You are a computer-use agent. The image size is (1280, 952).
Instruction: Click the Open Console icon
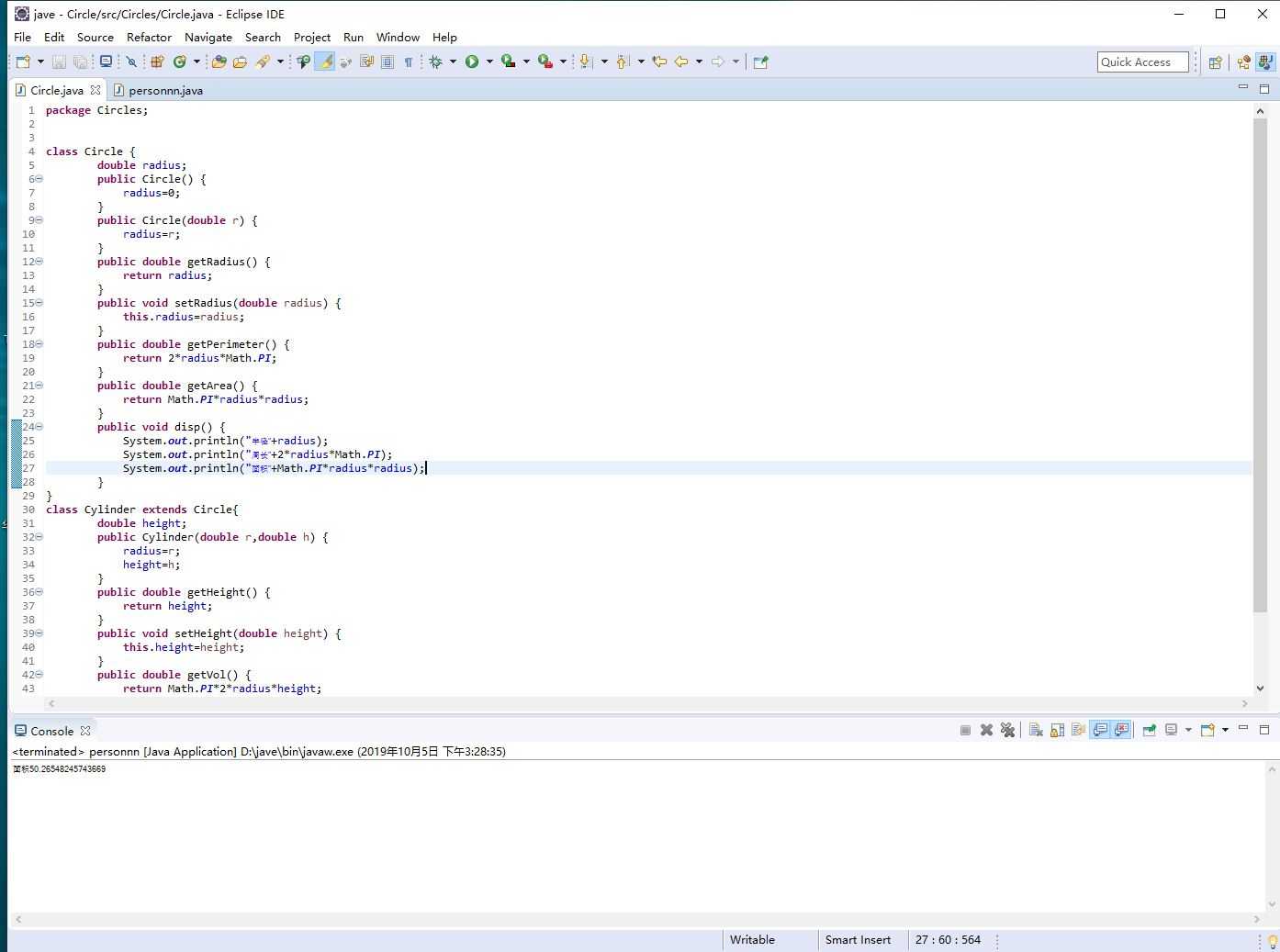click(x=1208, y=730)
